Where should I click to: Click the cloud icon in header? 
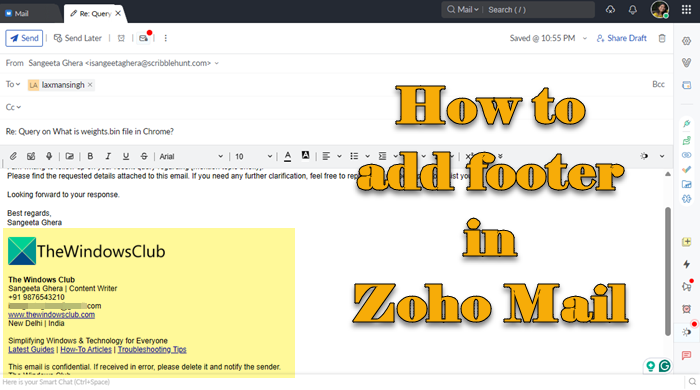(610, 9)
